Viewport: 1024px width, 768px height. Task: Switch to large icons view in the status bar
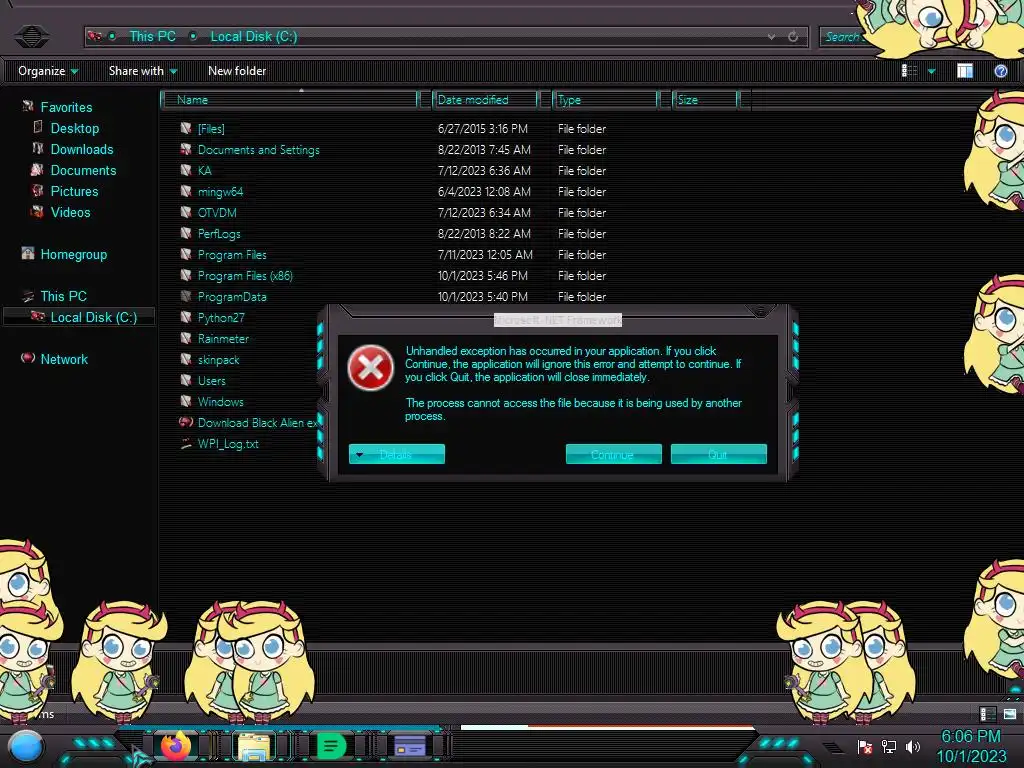point(1010,714)
